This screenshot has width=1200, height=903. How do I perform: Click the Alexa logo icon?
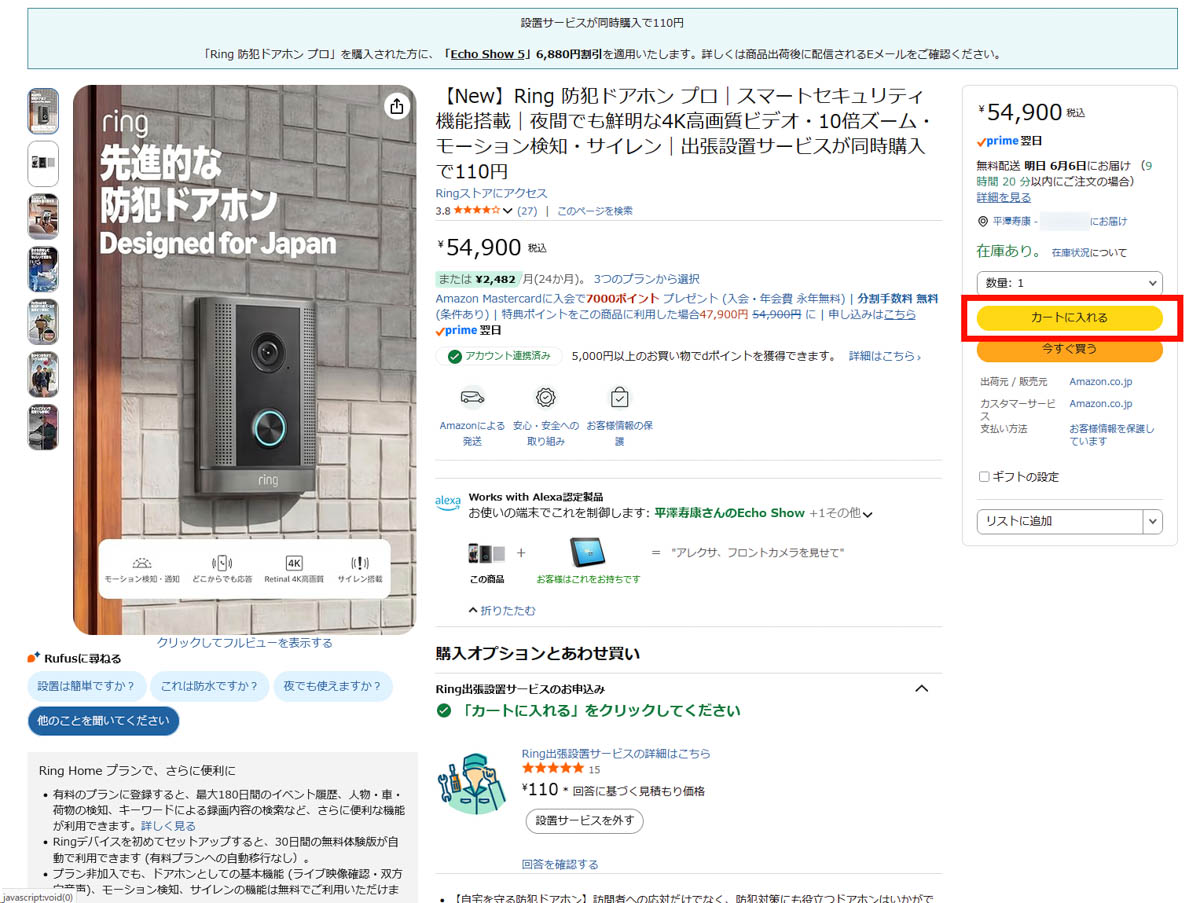pyautogui.click(x=448, y=502)
